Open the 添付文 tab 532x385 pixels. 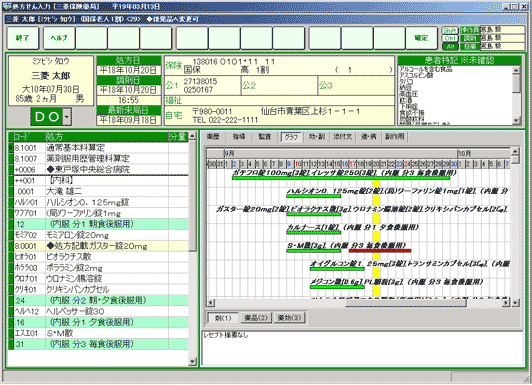tap(342, 137)
